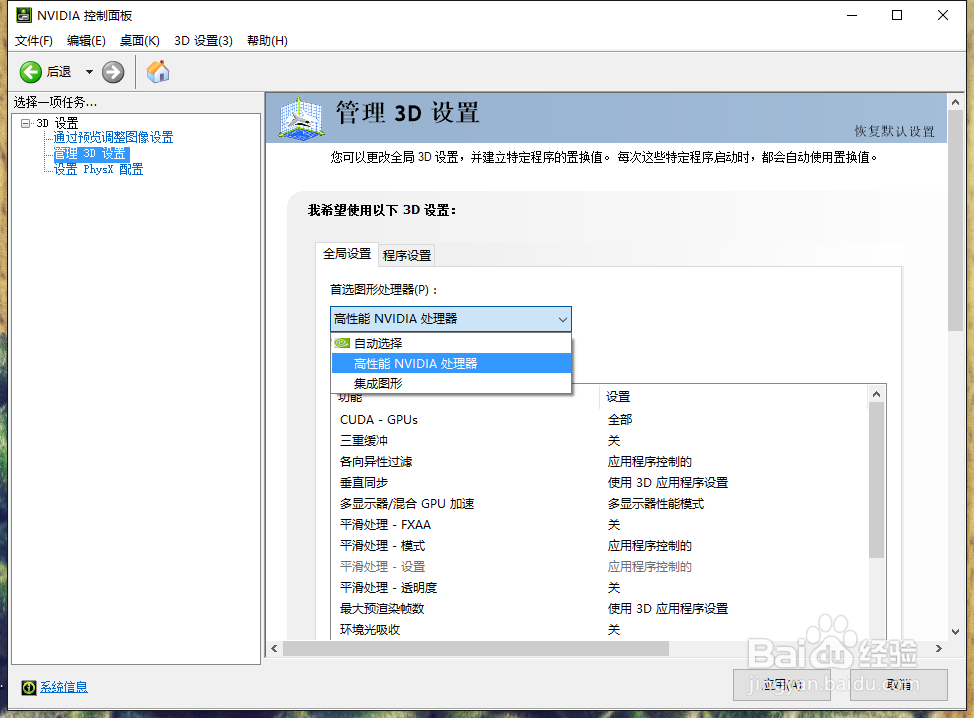Open the 帮助(H) menu
This screenshot has height=718, width=974.
(x=267, y=40)
